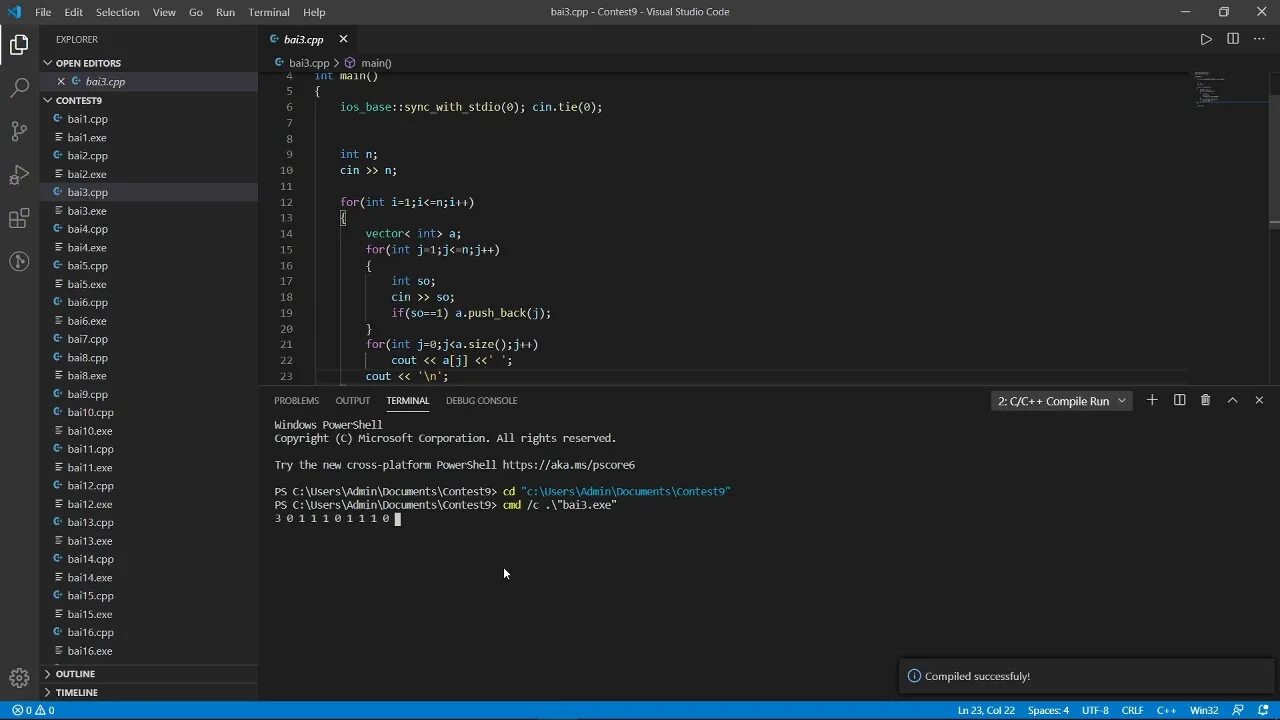Screen dimensions: 1280x720
Task: Open Run and Debug view
Action: tap(19, 175)
